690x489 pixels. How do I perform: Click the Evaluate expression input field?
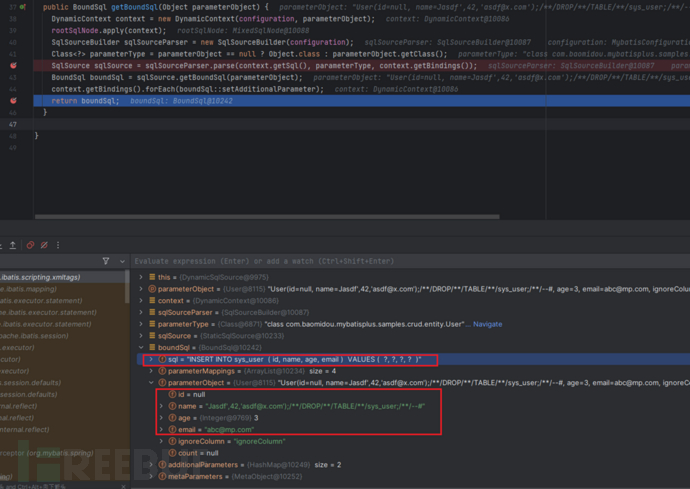[400, 261]
